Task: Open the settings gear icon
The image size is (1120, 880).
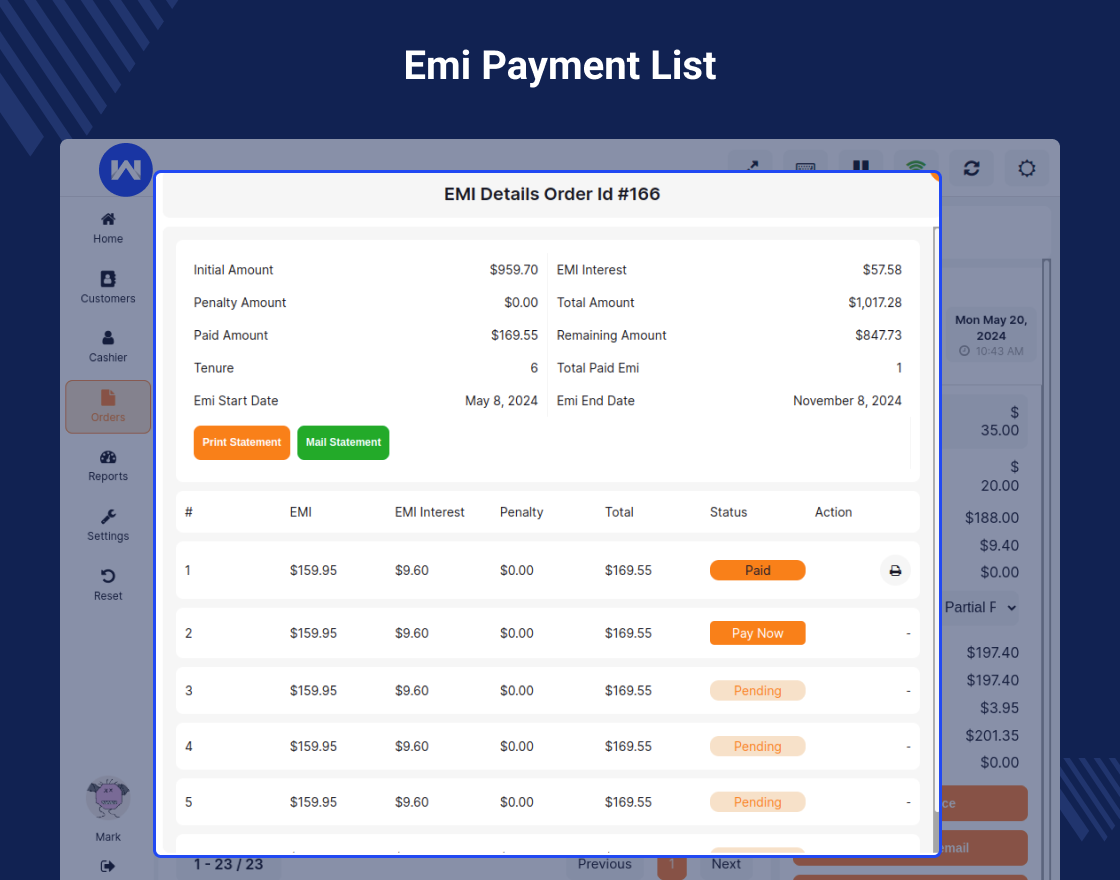Action: [1026, 168]
